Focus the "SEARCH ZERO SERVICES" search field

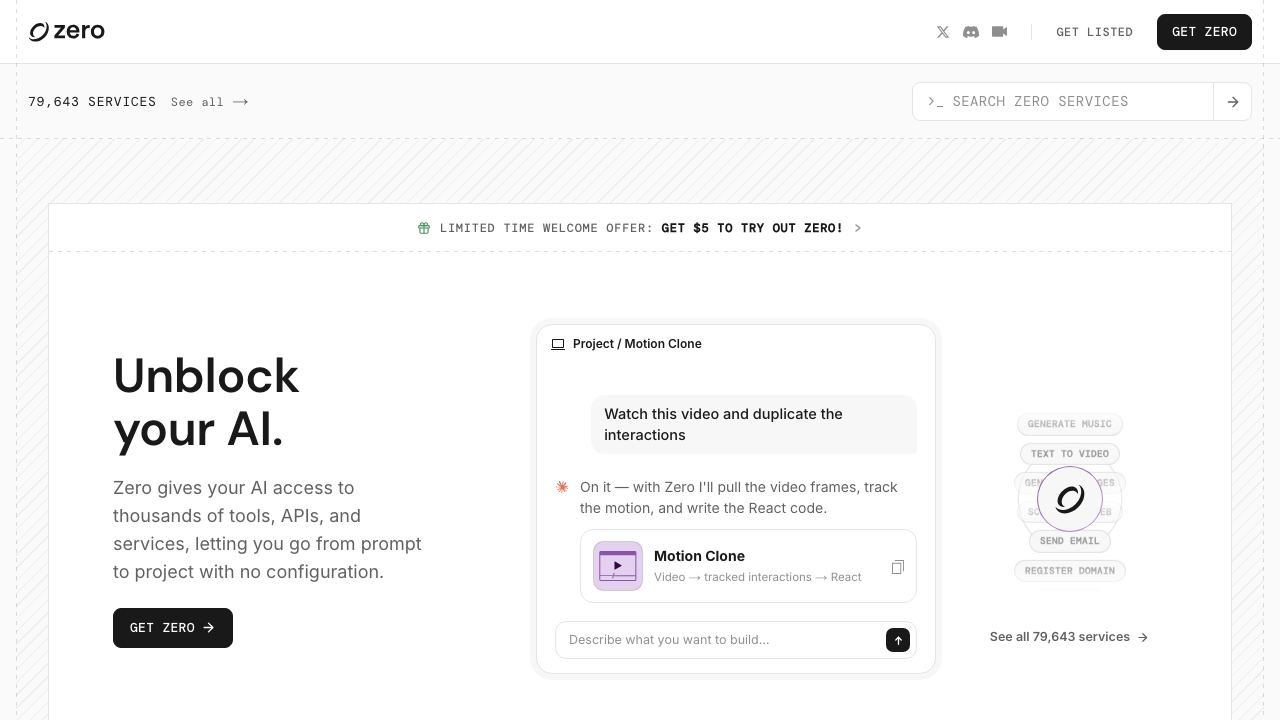[1063, 102]
